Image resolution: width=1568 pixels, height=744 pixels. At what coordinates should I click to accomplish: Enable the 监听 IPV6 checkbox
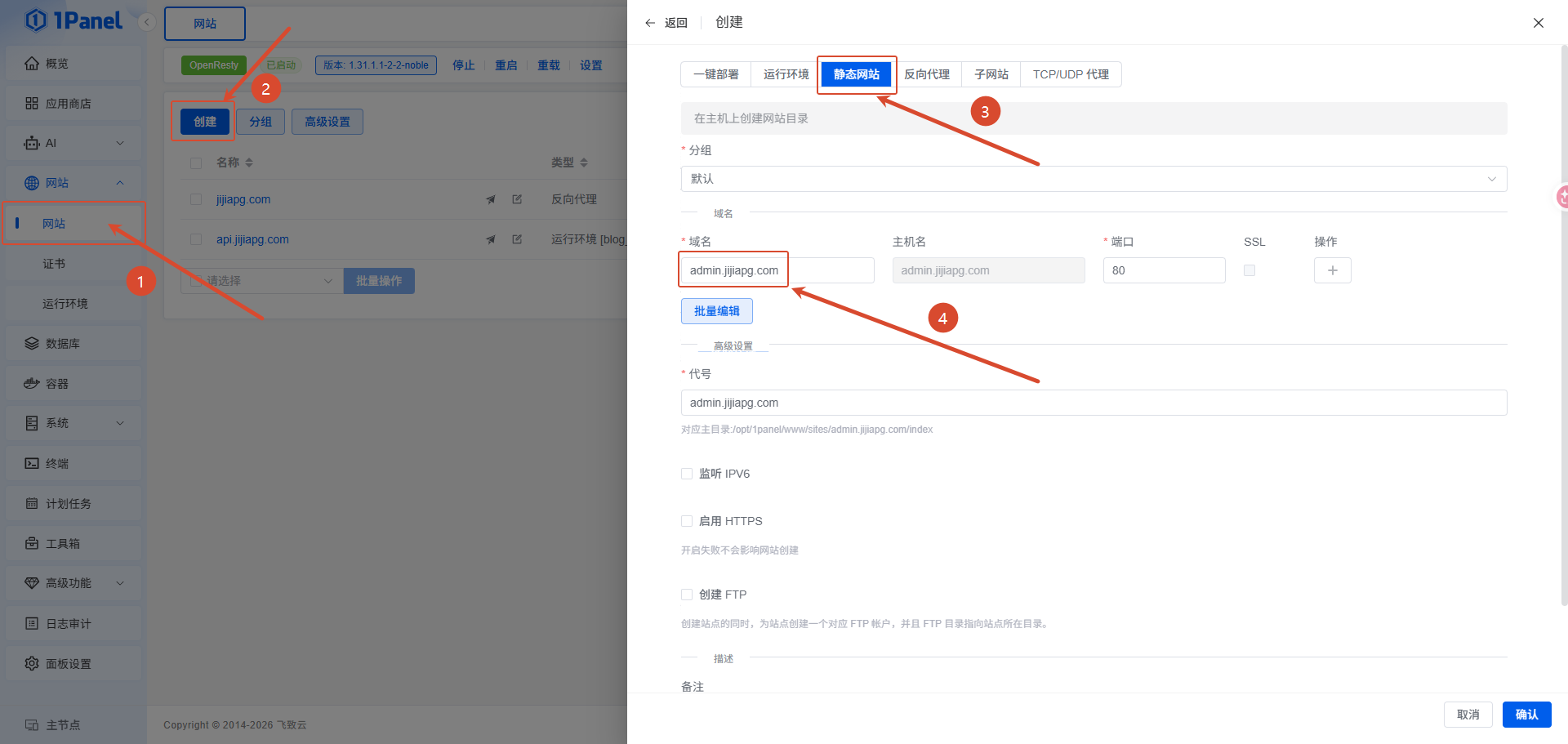click(x=687, y=474)
